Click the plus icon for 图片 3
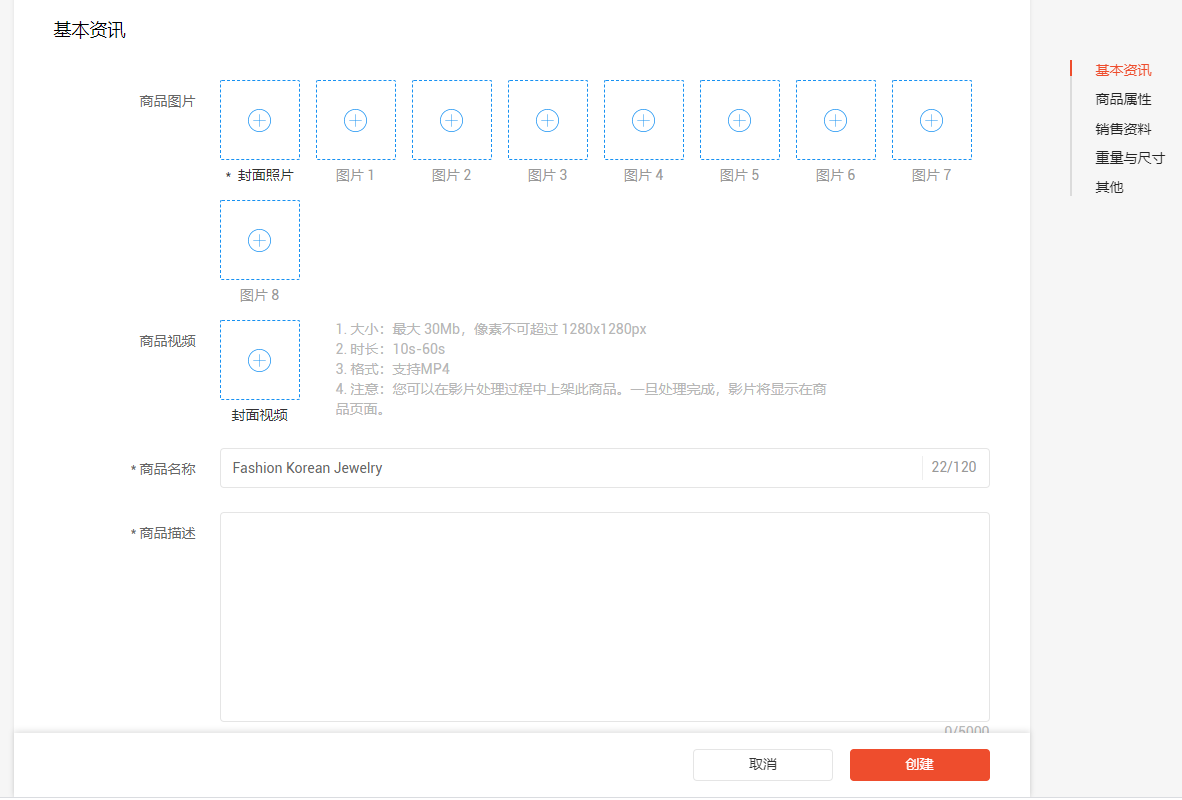 click(x=547, y=119)
